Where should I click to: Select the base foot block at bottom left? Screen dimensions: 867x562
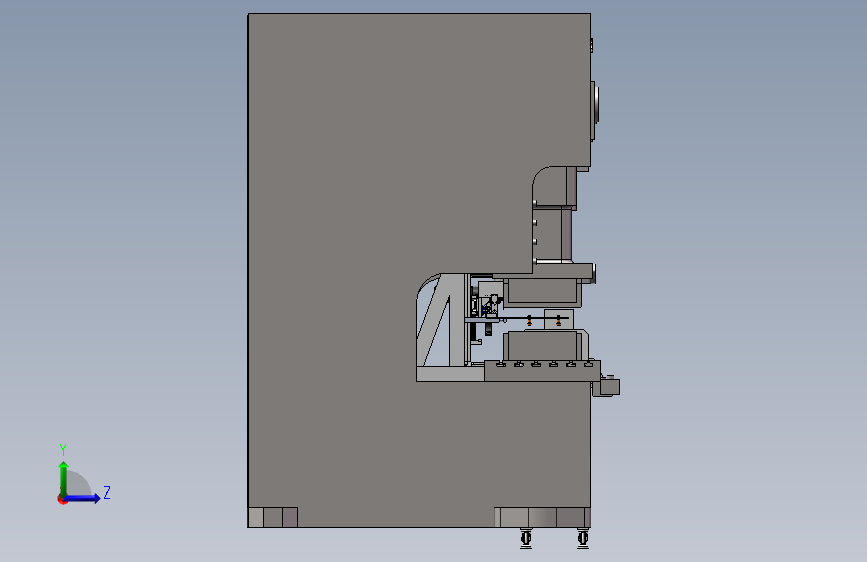tap(273, 517)
